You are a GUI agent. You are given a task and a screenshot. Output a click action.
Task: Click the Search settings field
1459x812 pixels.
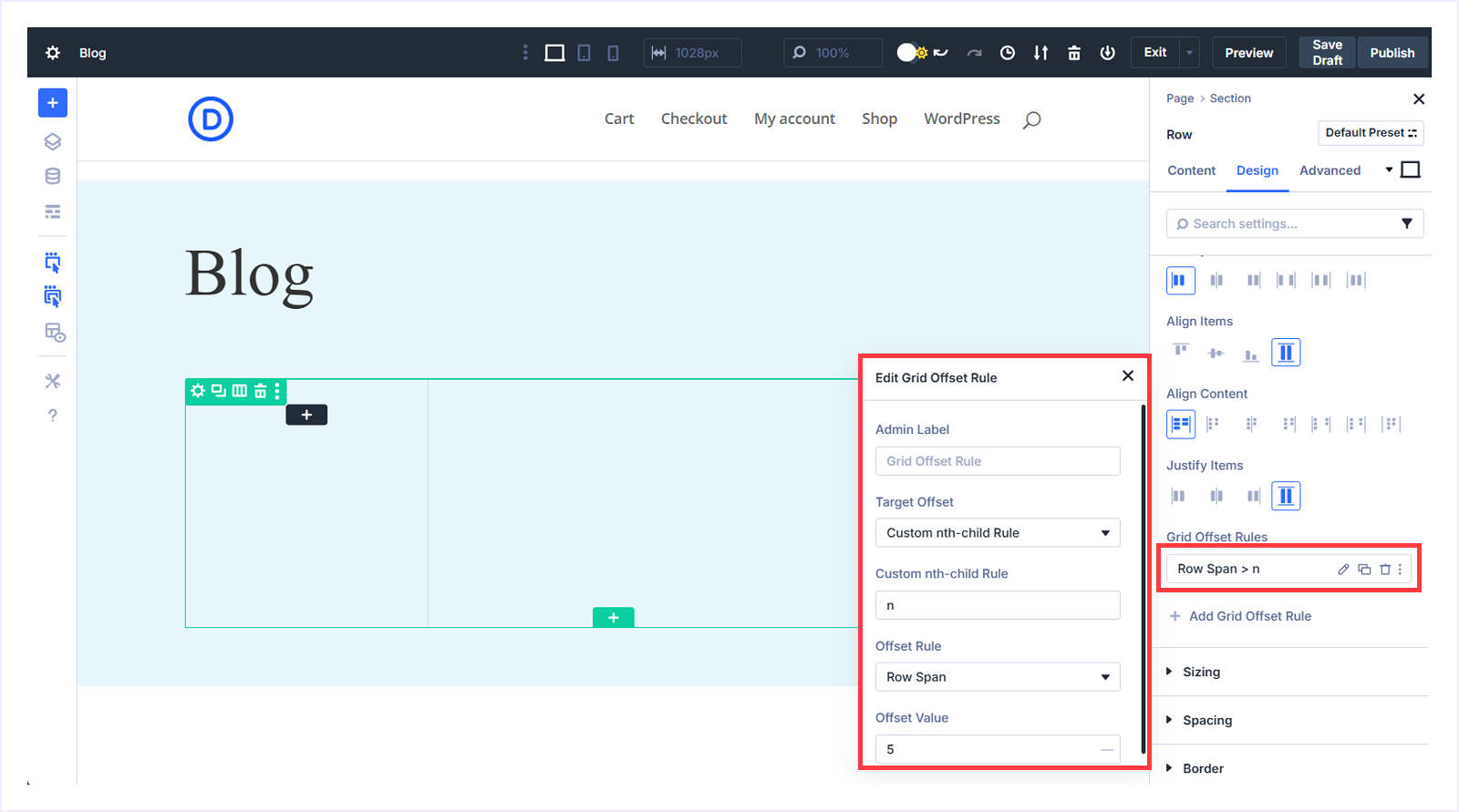coord(1295,223)
